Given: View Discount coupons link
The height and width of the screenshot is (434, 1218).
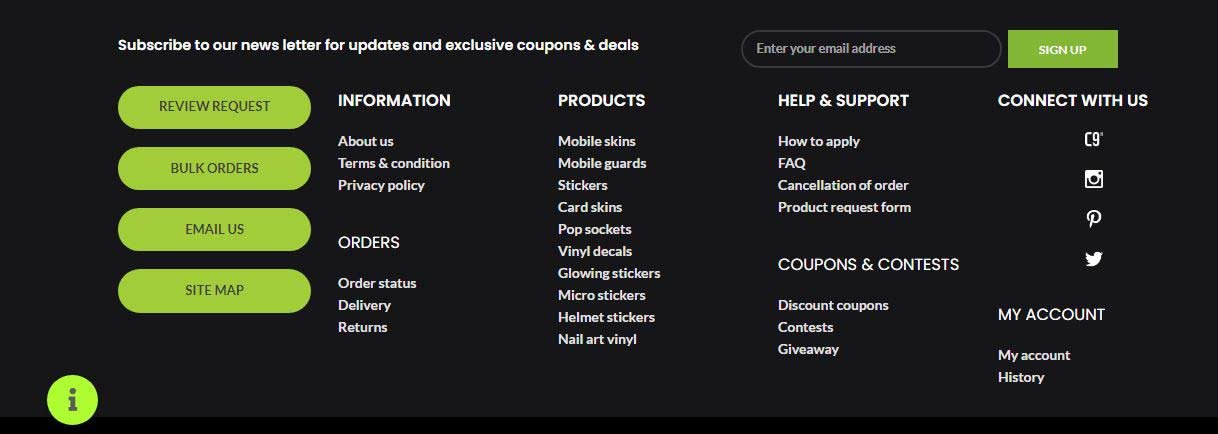Looking at the screenshot, I should pos(833,305).
